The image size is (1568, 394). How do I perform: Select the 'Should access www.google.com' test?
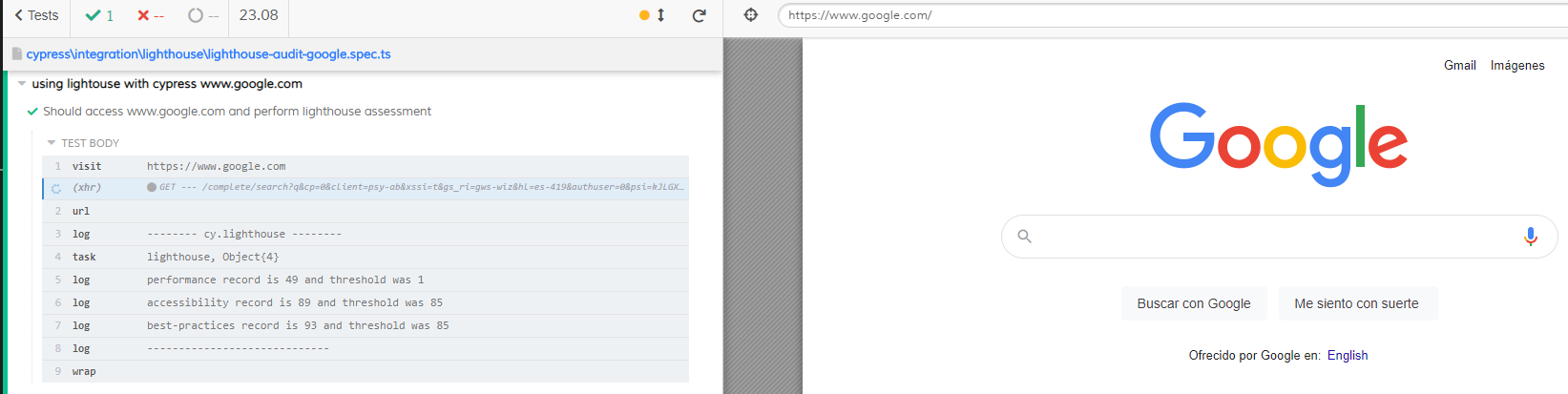[237, 112]
